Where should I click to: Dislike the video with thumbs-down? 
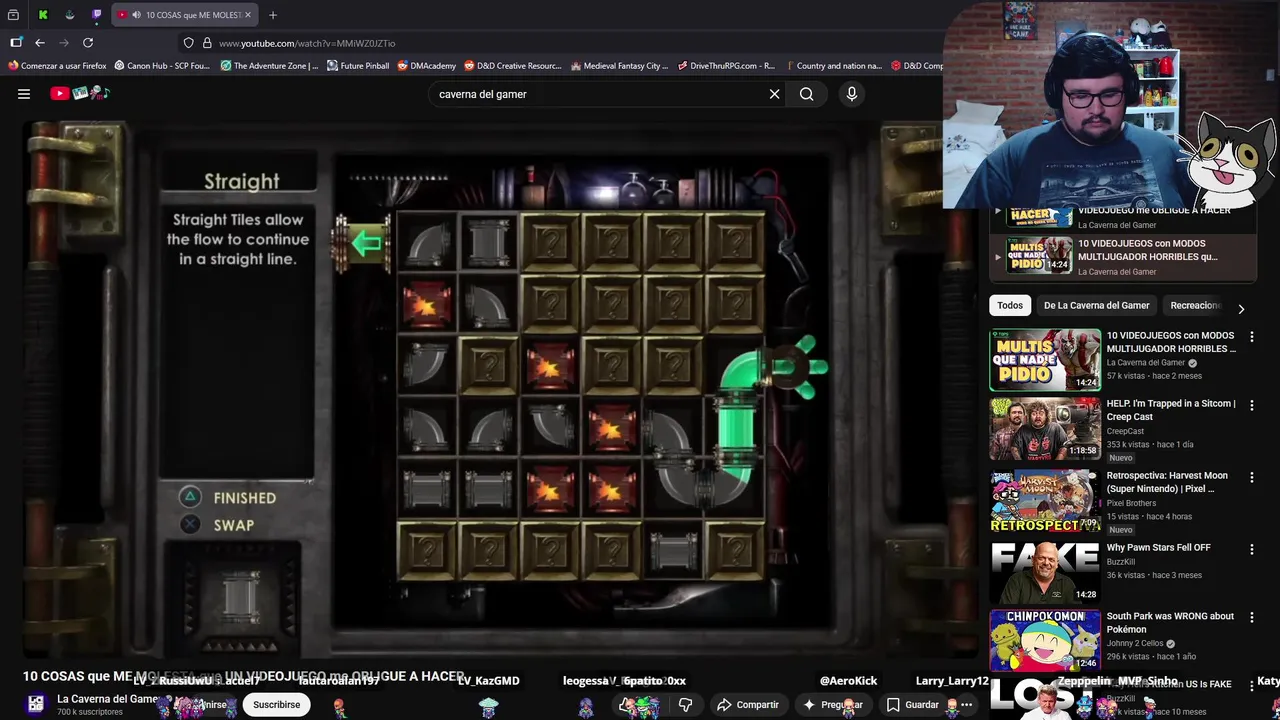(x=685, y=705)
